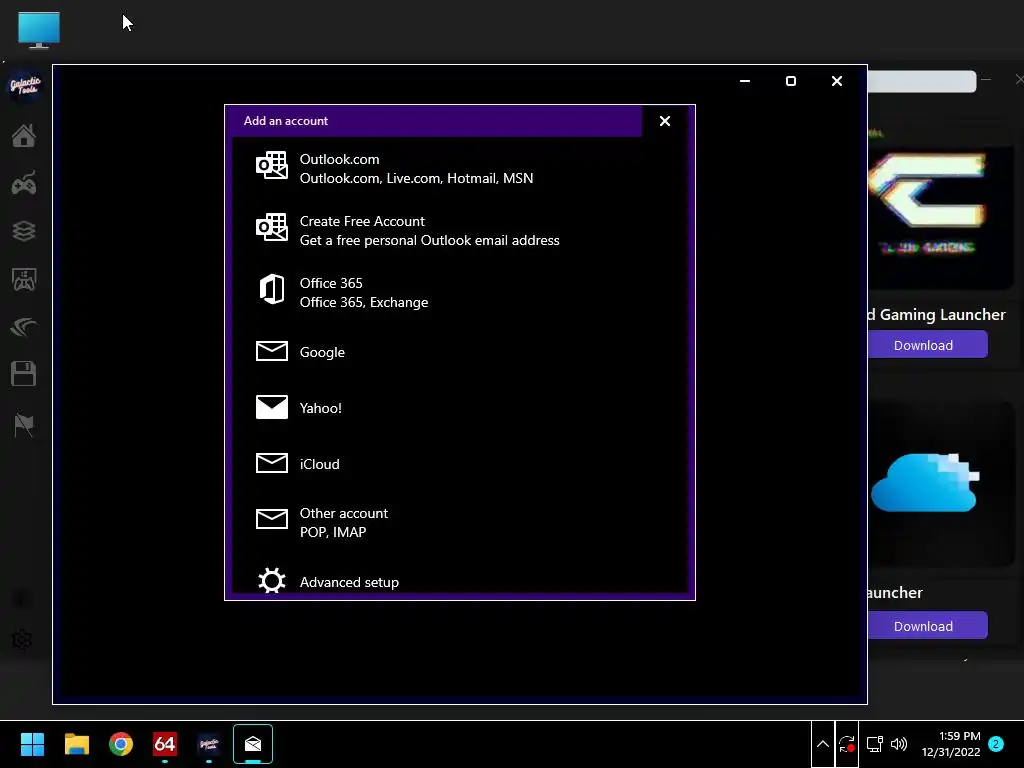This screenshot has width=1024, height=768.
Task: Open File Explorer from taskbar
Action: coord(76,744)
